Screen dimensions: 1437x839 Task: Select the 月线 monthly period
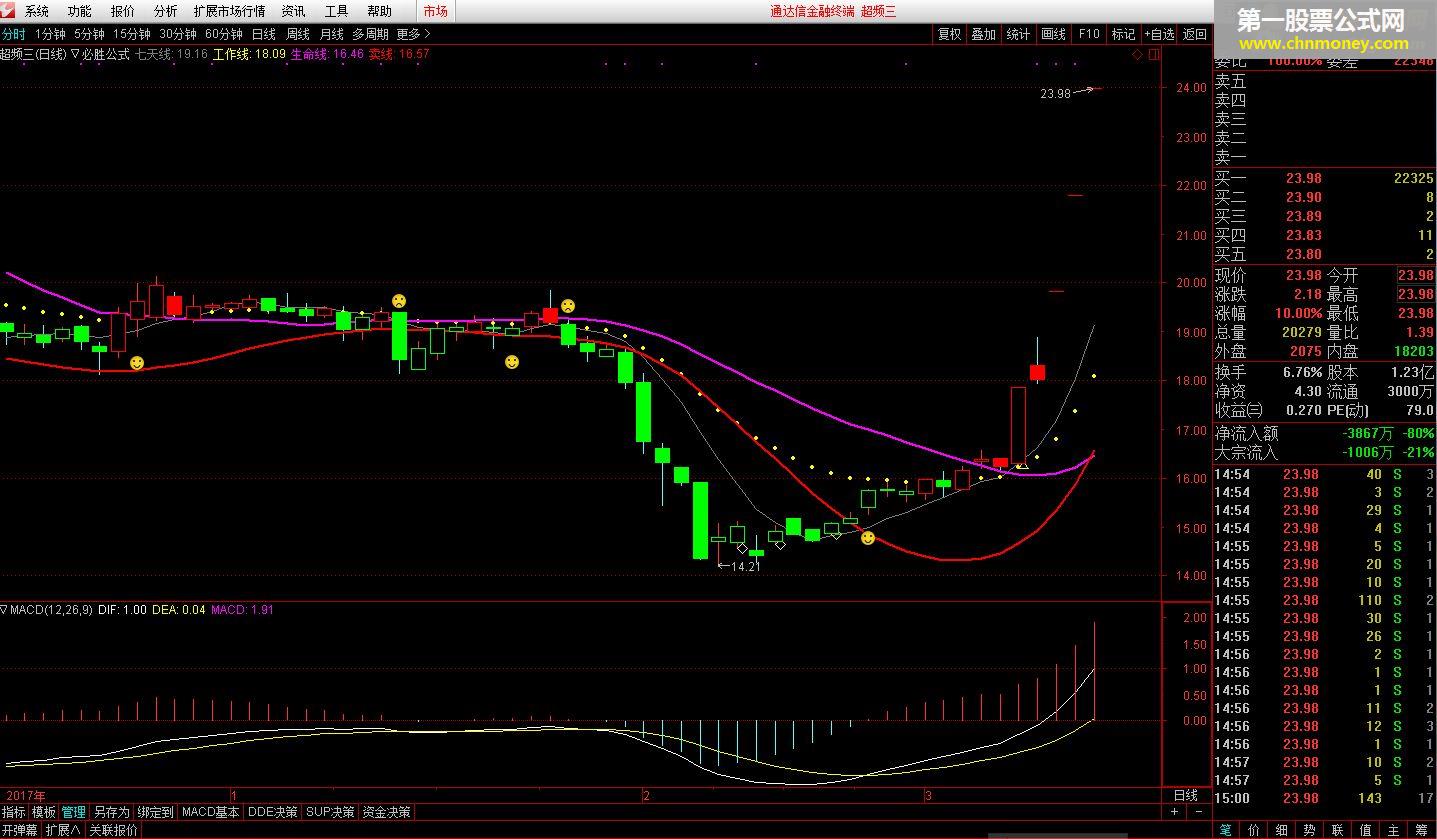tap(331, 34)
